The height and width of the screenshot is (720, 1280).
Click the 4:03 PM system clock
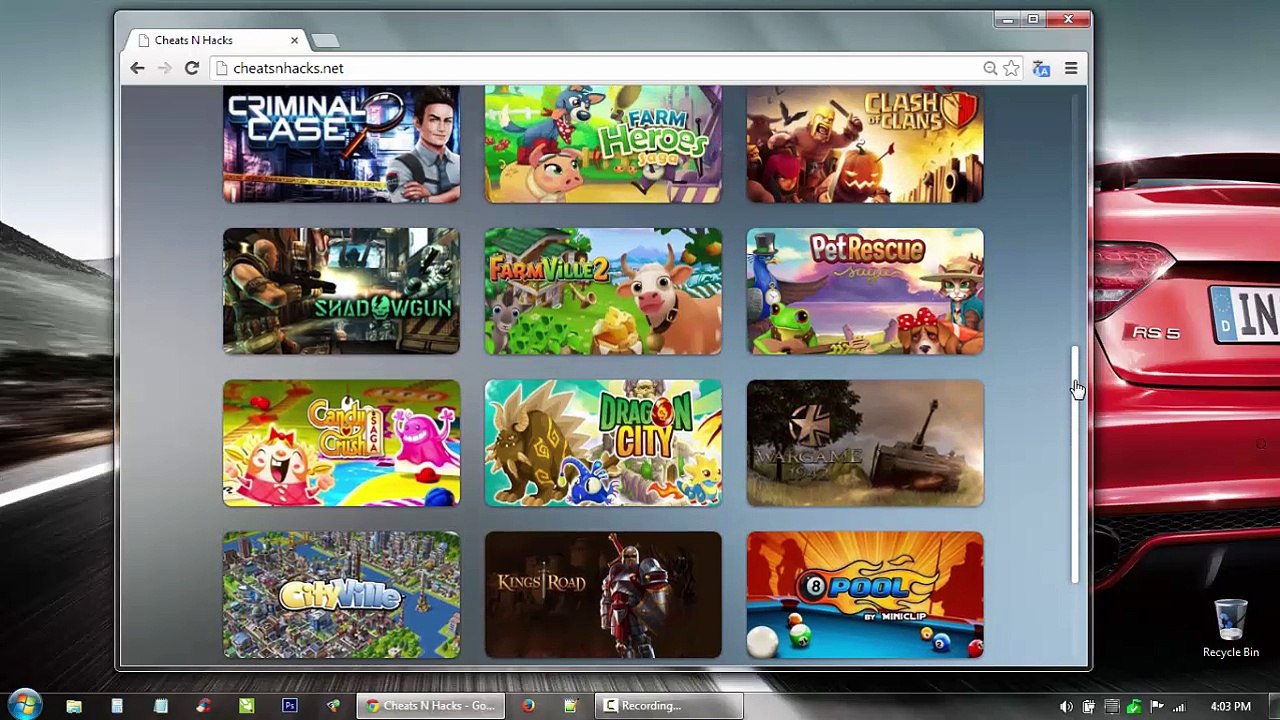[1230, 707]
